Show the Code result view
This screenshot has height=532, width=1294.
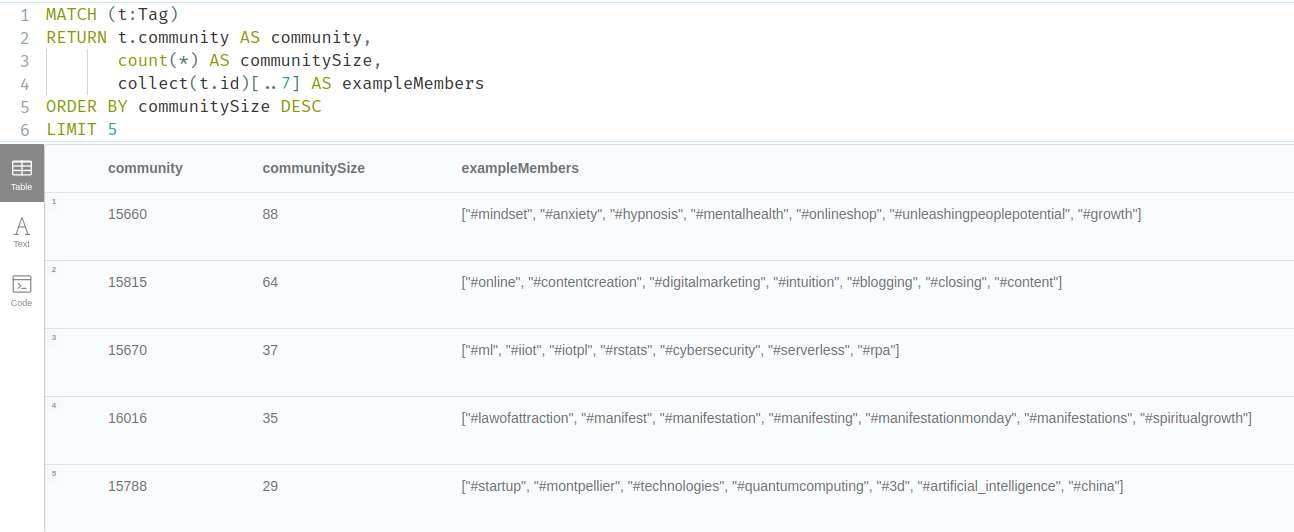(22, 290)
